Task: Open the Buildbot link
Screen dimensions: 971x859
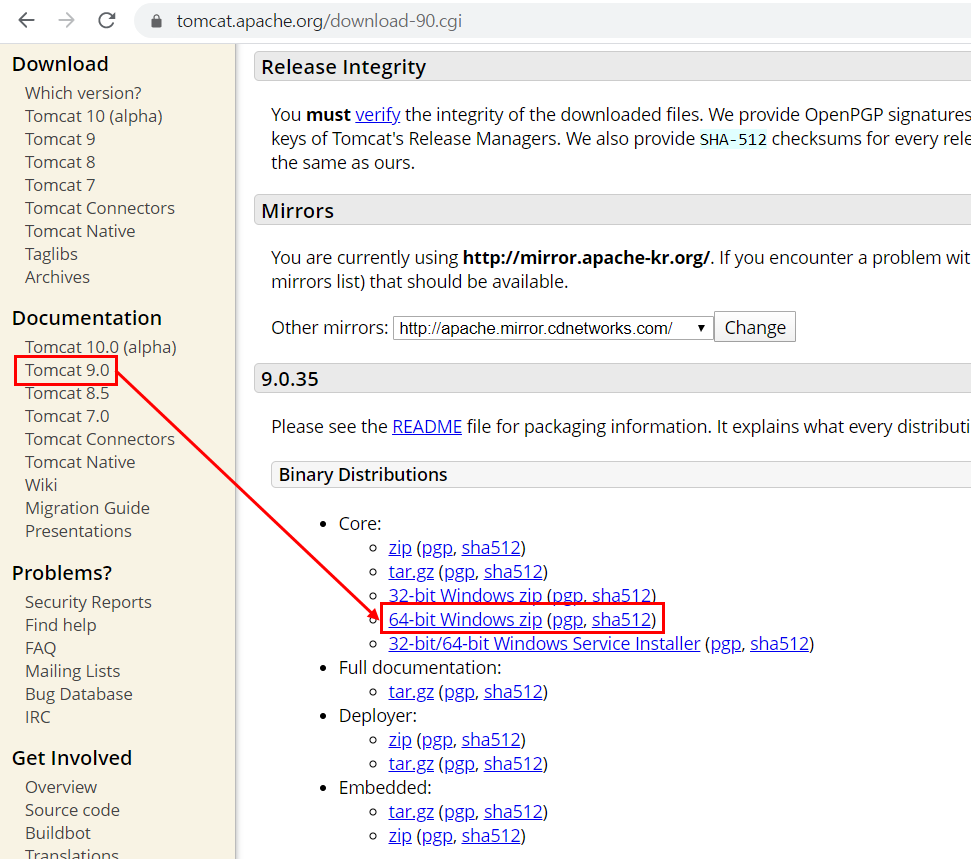Action: tap(58, 832)
